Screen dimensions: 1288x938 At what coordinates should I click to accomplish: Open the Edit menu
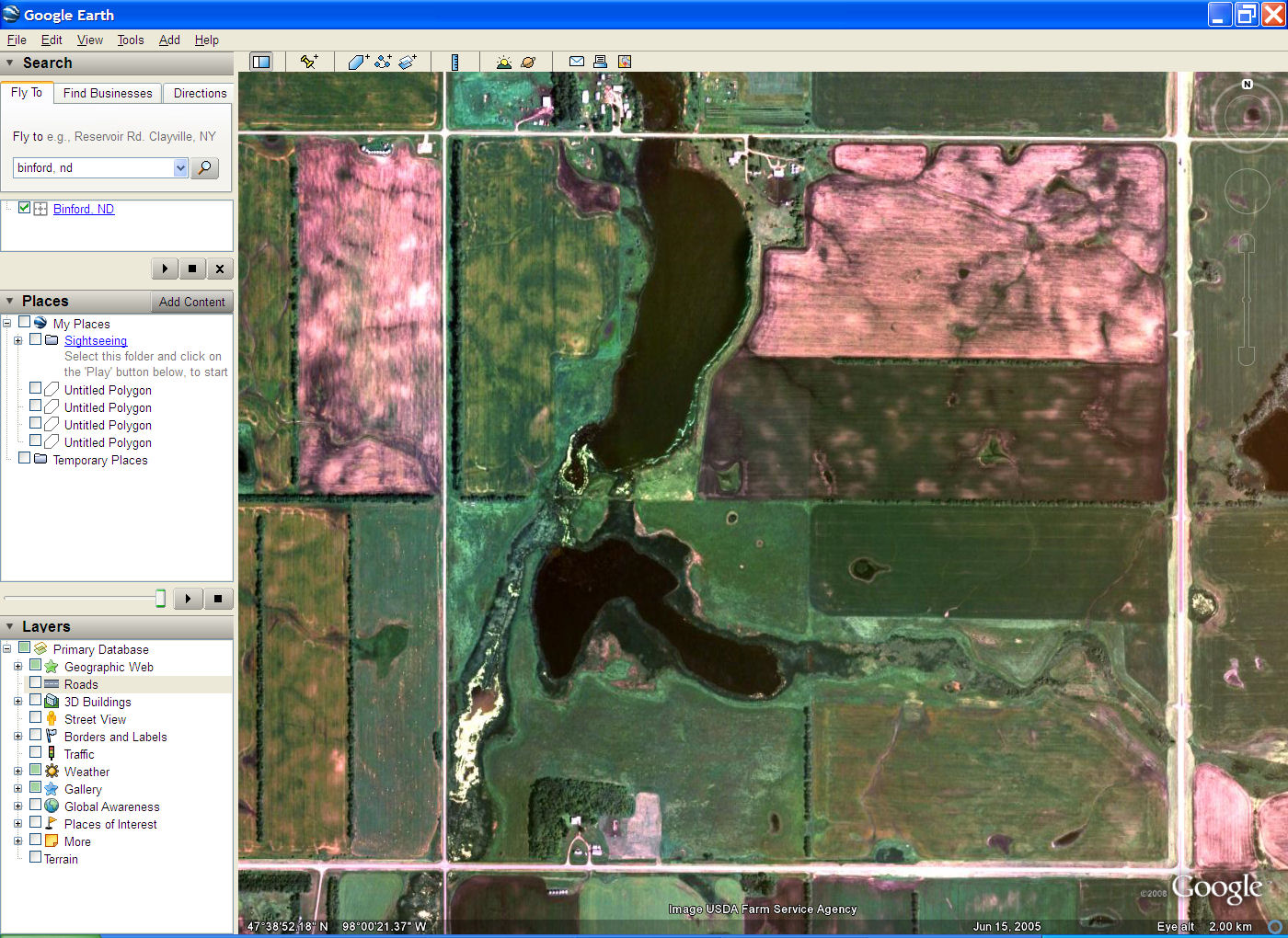tap(52, 40)
